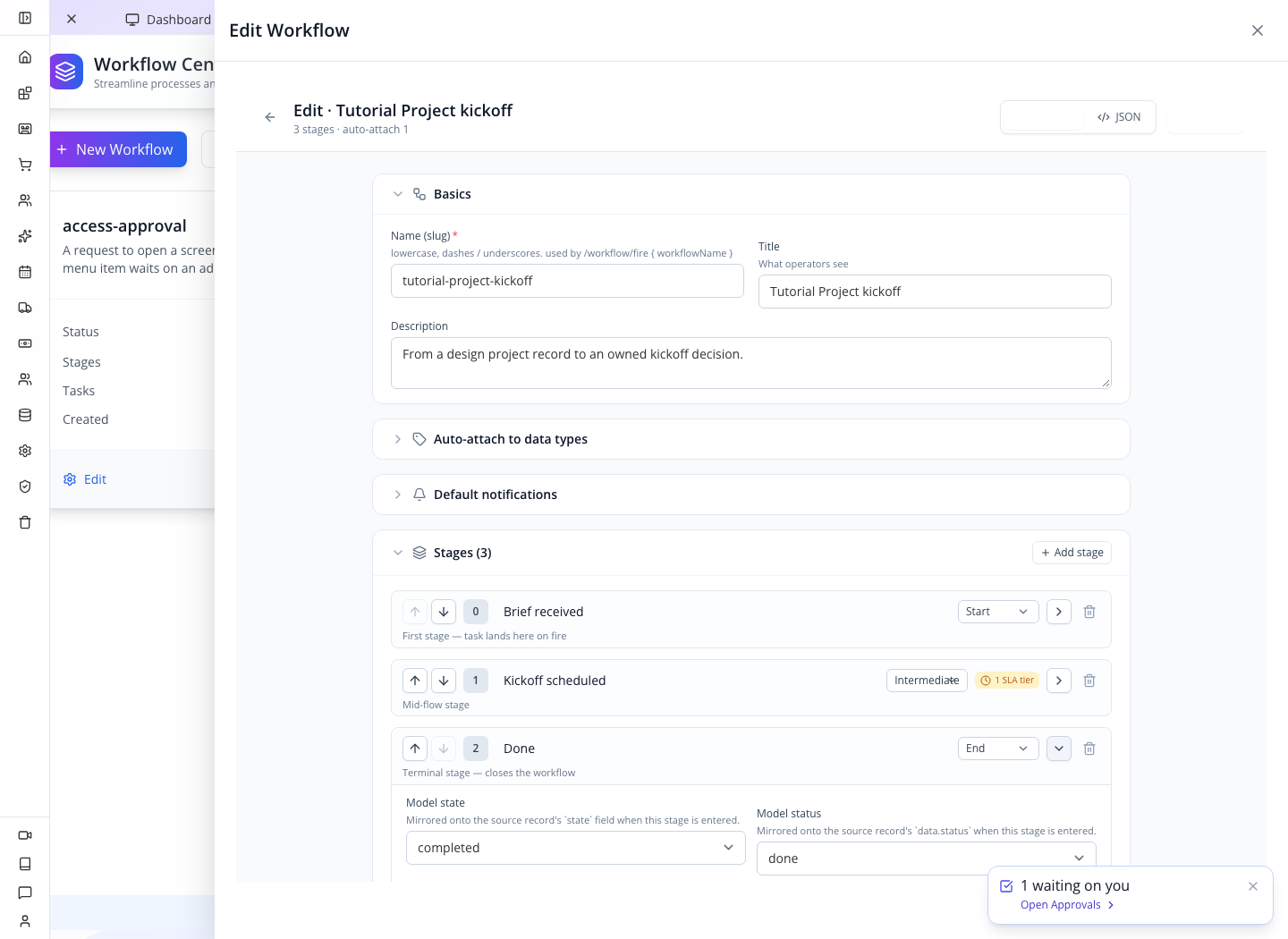Click the Title input field
The width and height of the screenshot is (1288, 939).
coord(935,292)
